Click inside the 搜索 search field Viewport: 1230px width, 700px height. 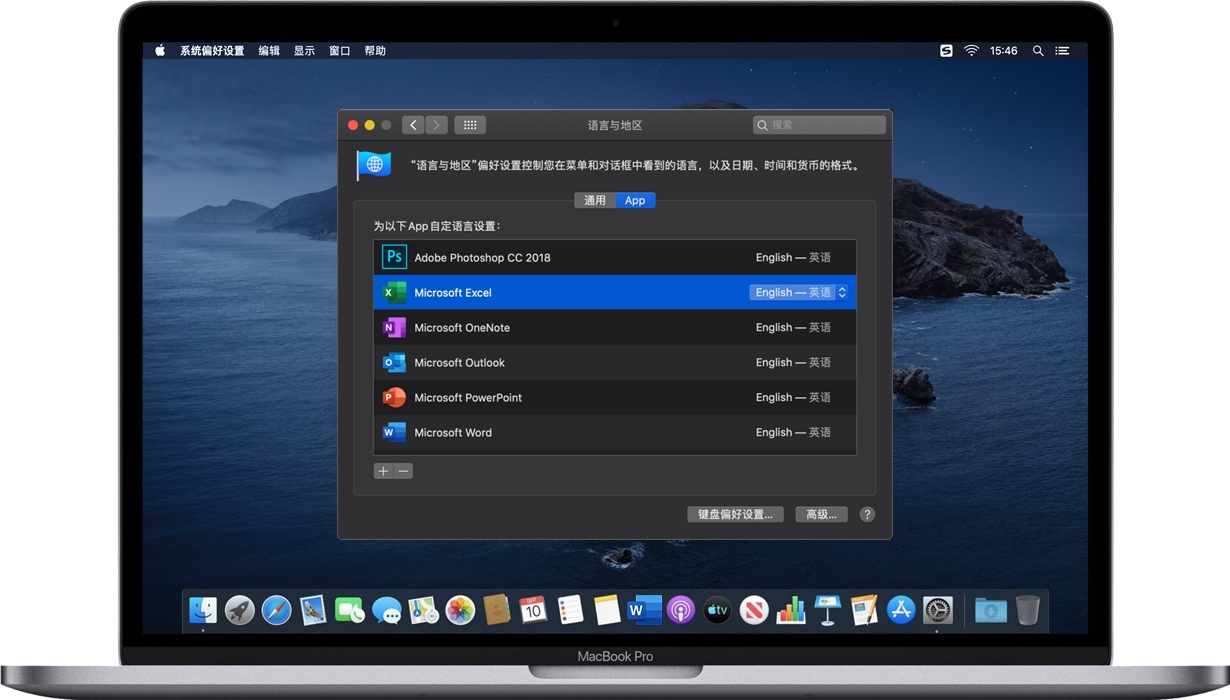(x=818, y=124)
